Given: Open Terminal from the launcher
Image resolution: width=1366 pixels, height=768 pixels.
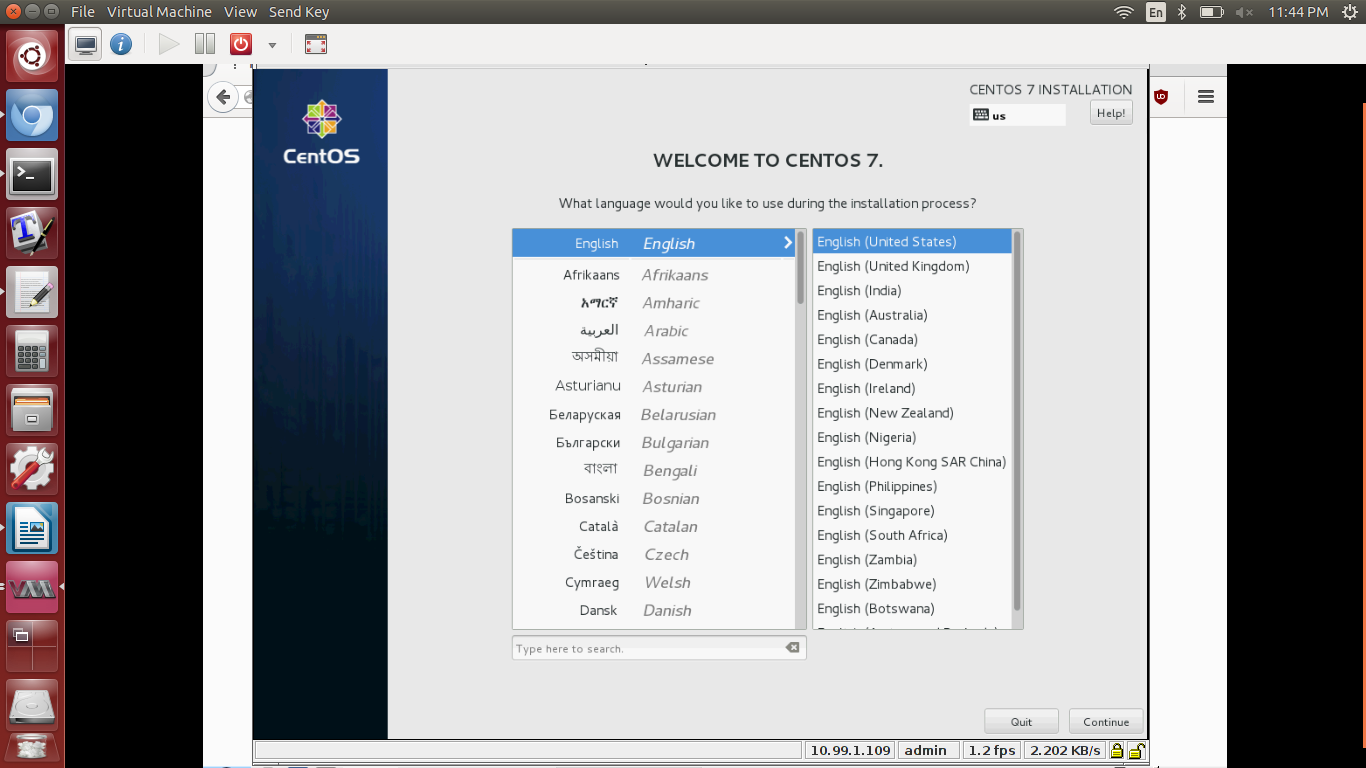Looking at the screenshot, I should 32,175.
